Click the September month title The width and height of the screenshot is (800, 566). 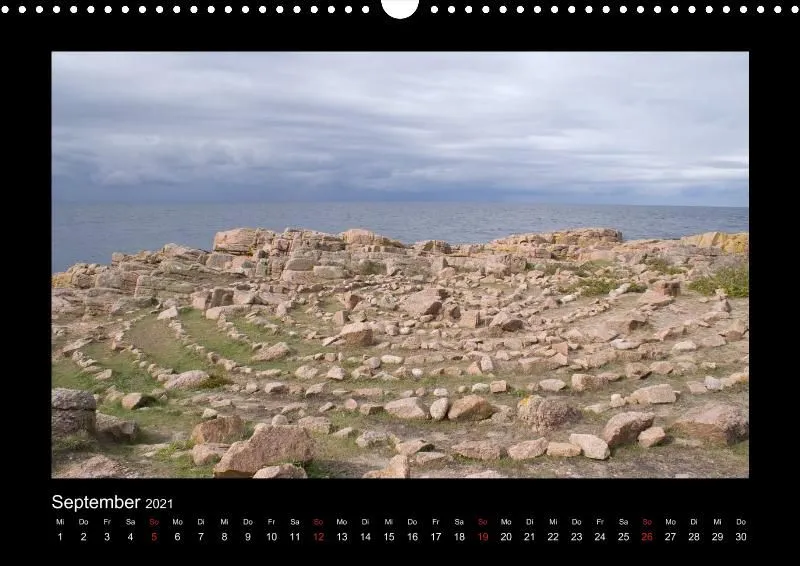click(x=96, y=502)
